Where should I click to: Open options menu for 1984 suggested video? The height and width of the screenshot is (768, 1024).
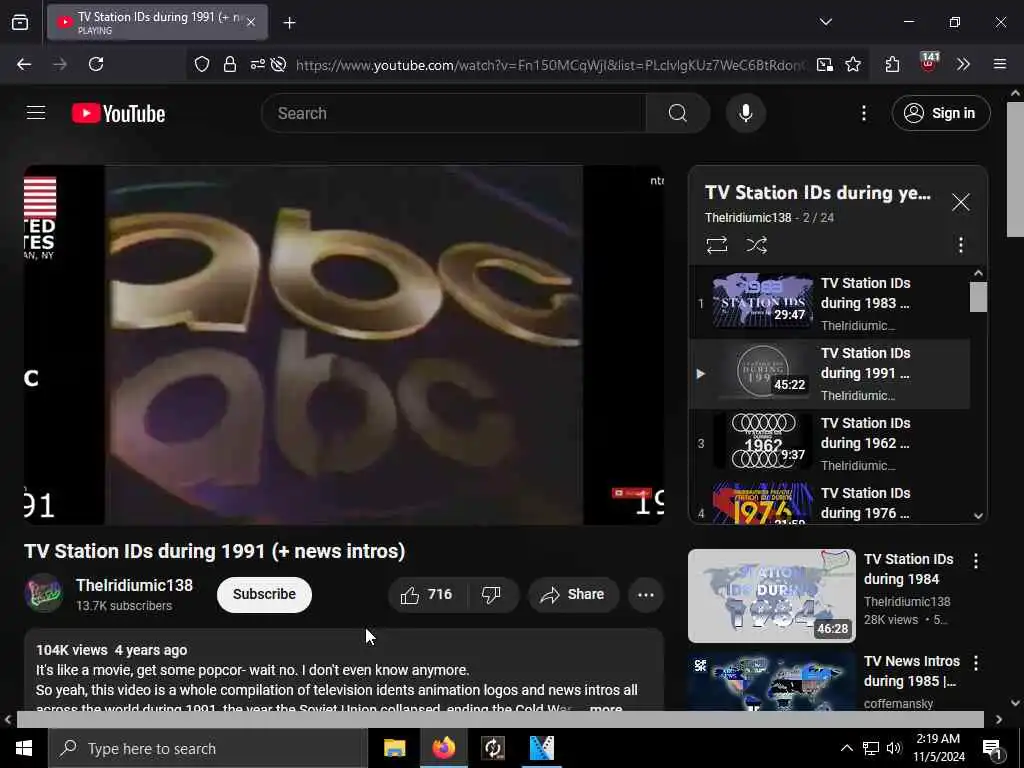976,561
